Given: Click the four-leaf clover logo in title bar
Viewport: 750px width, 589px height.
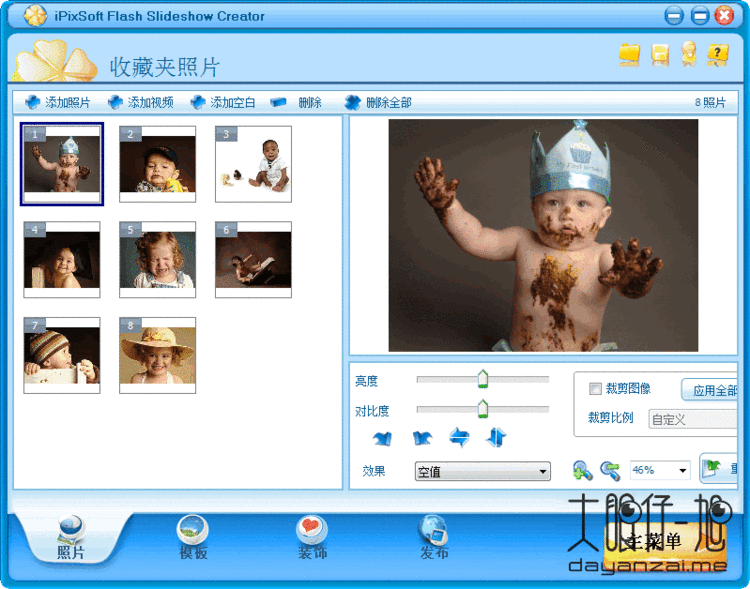Looking at the screenshot, I should pos(35,16).
